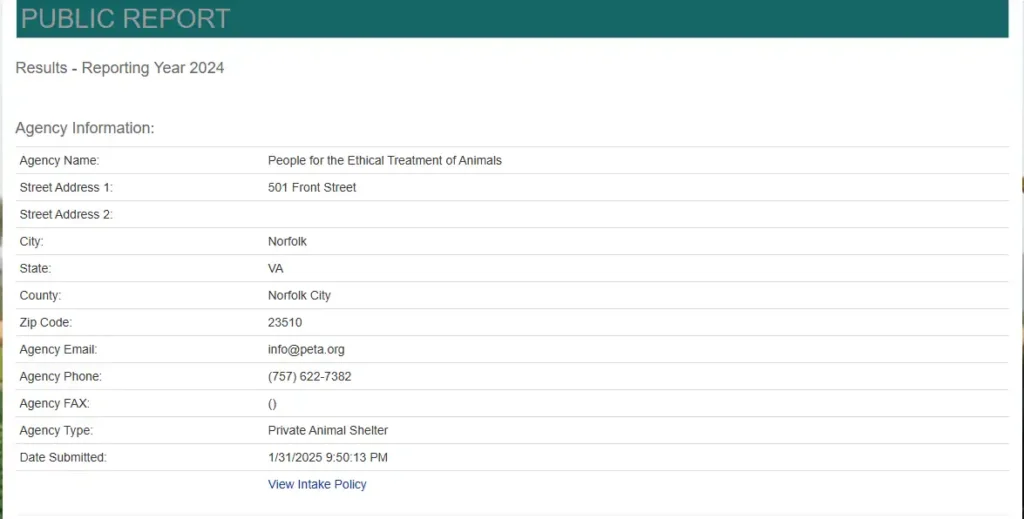Click the 'Street Address 1:' label
Image resolution: width=1024 pixels, height=519 pixels.
[66, 187]
